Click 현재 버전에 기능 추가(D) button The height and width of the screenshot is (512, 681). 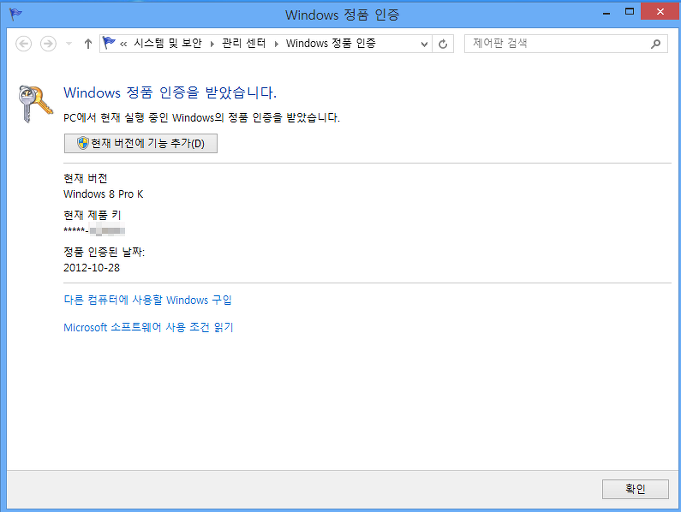point(141,143)
